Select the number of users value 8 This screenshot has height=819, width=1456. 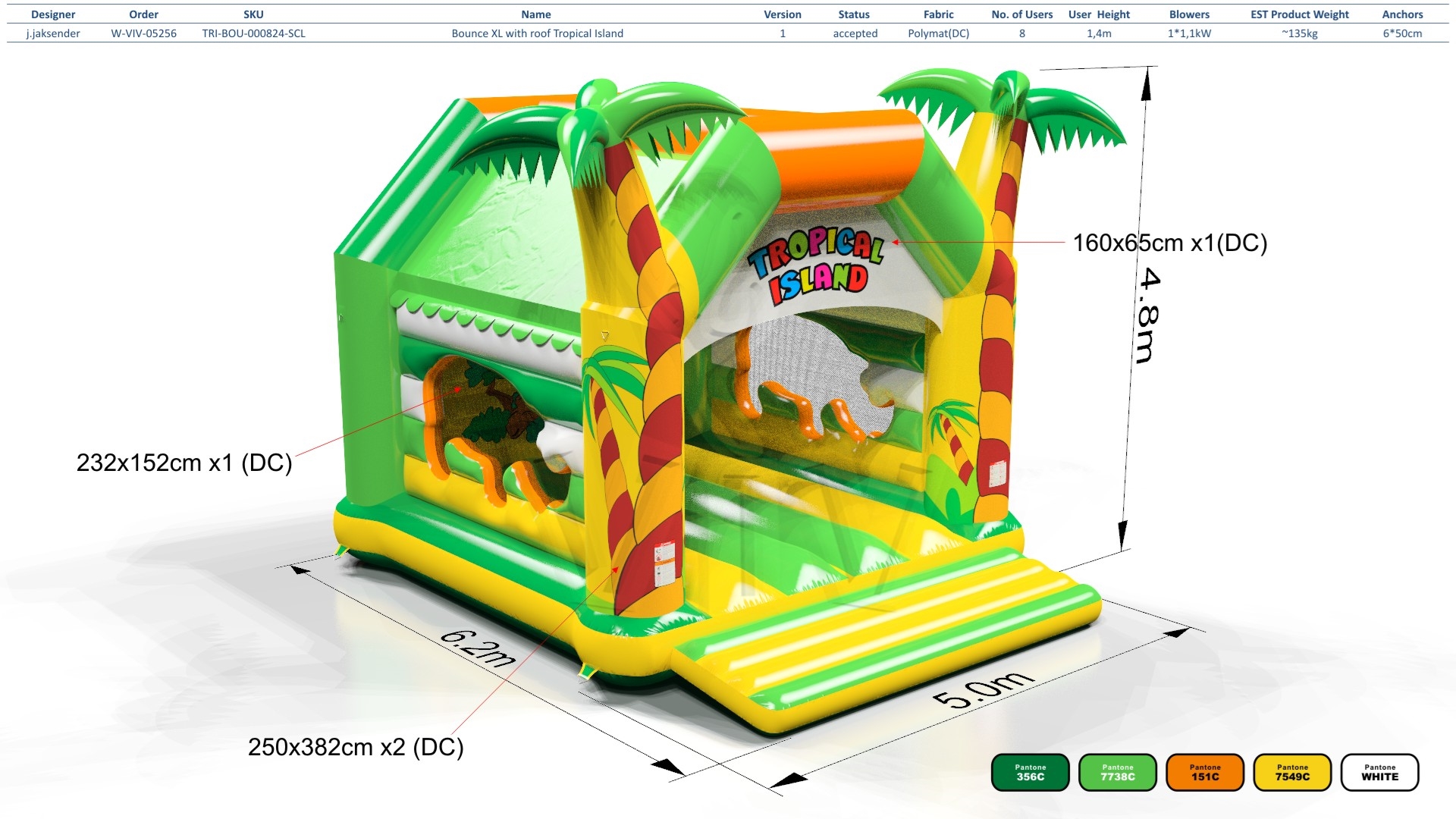click(1022, 33)
